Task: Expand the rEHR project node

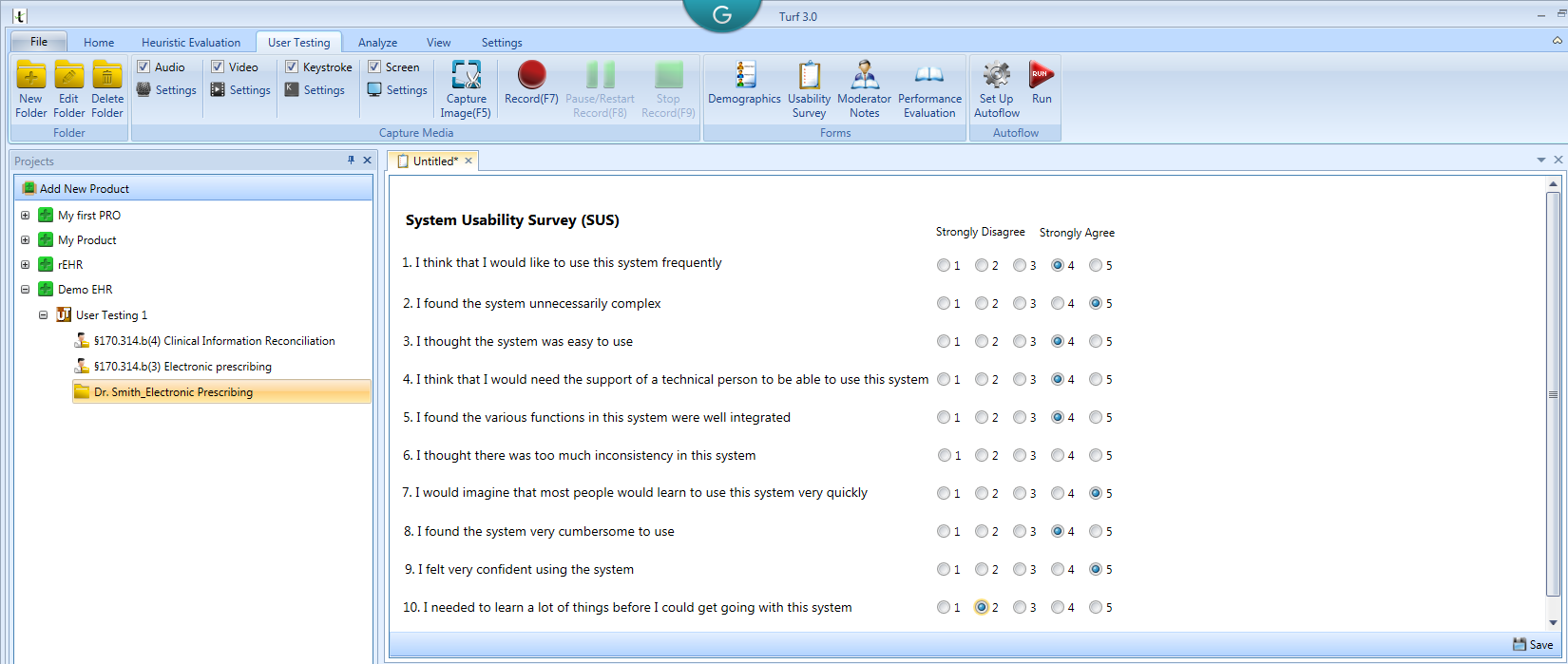Action: [26, 265]
